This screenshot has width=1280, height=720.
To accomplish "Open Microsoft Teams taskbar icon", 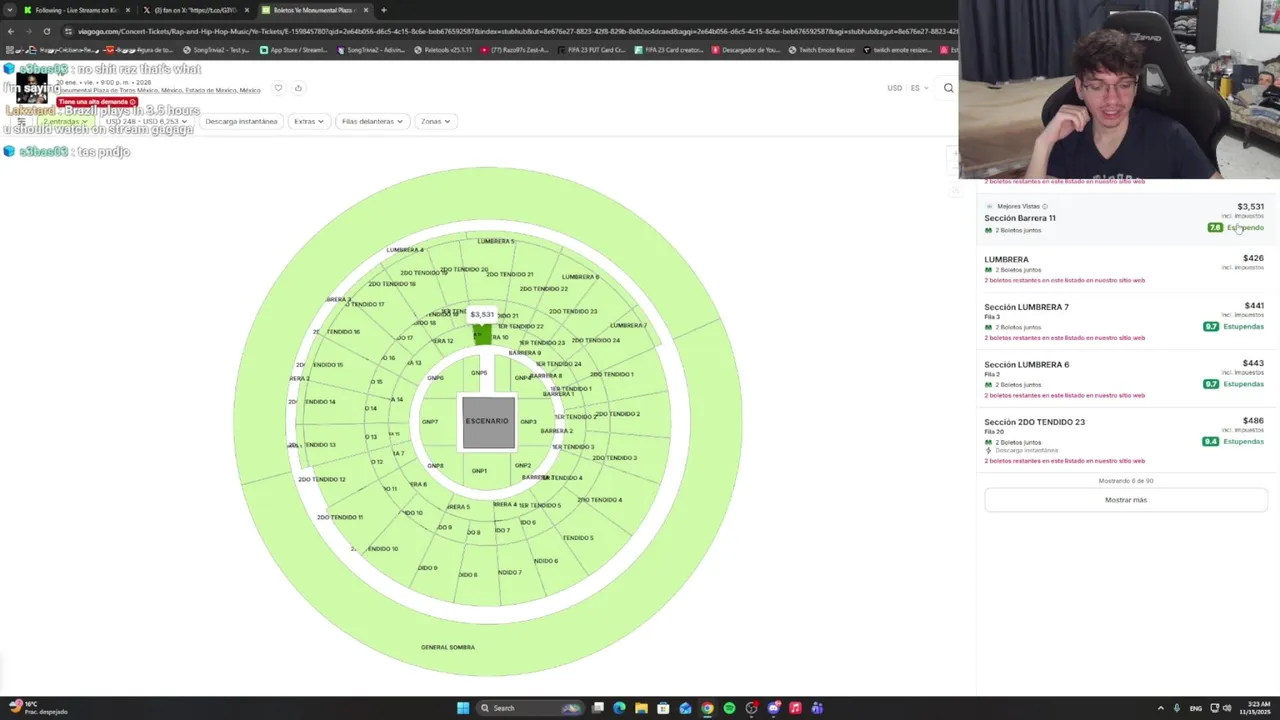I will (817, 708).
